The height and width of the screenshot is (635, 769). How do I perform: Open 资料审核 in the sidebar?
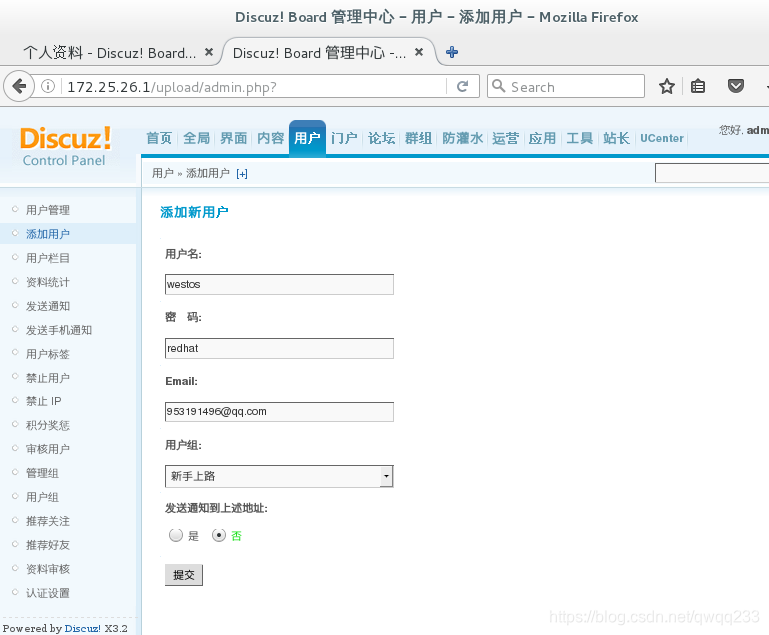(48, 569)
